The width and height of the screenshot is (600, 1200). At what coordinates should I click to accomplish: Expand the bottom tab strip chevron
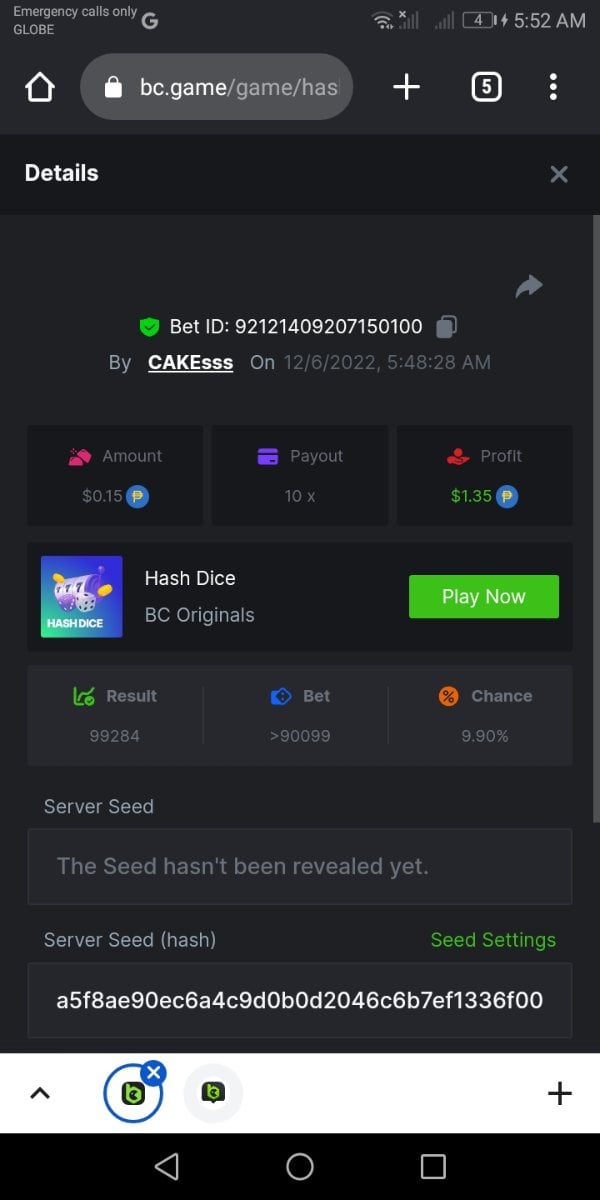[x=40, y=1093]
